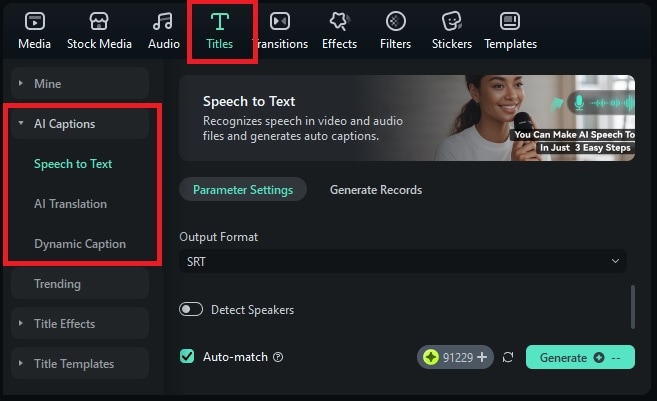Switch to the Generate Records tab
The image size is (657, 401).
point(376,190)
